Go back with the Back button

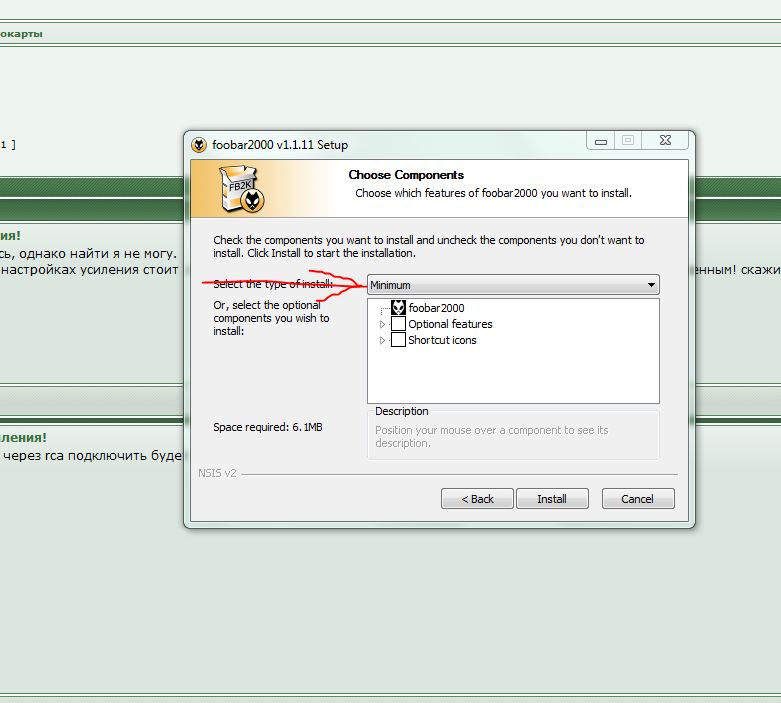pos(477,499)
